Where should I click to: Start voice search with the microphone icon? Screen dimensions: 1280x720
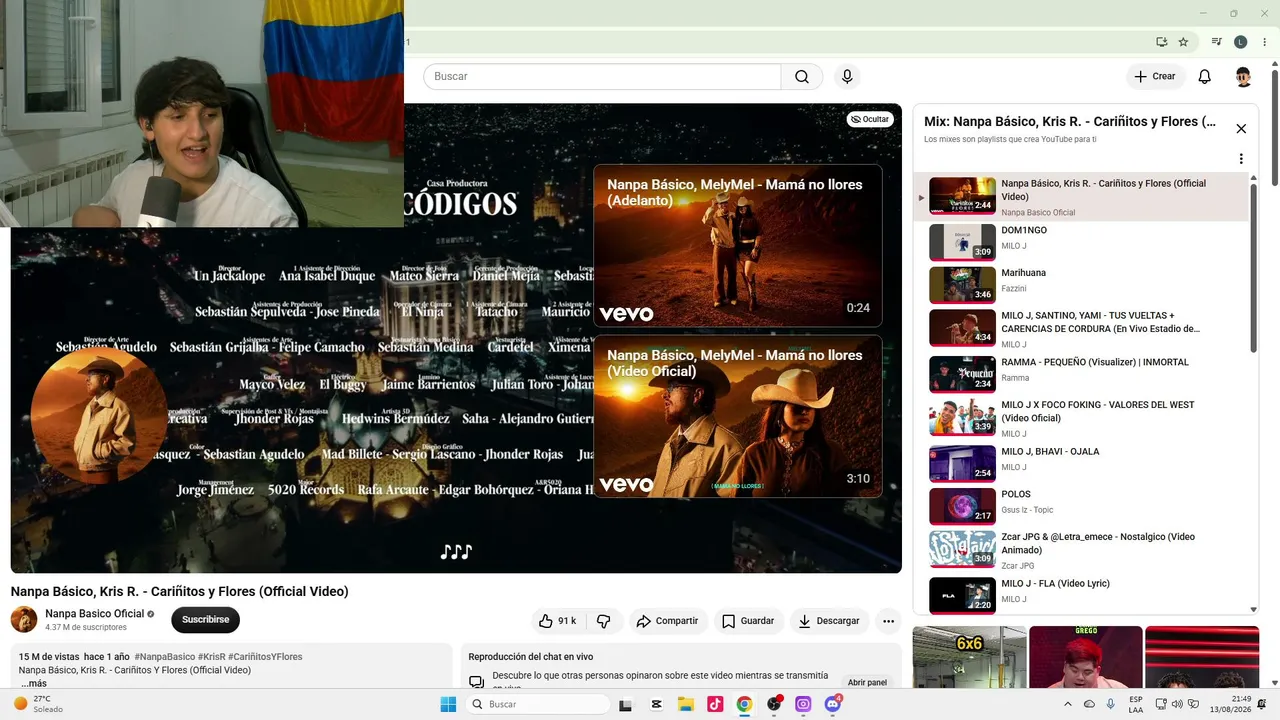pyautogui.click(x=847, y=77)
